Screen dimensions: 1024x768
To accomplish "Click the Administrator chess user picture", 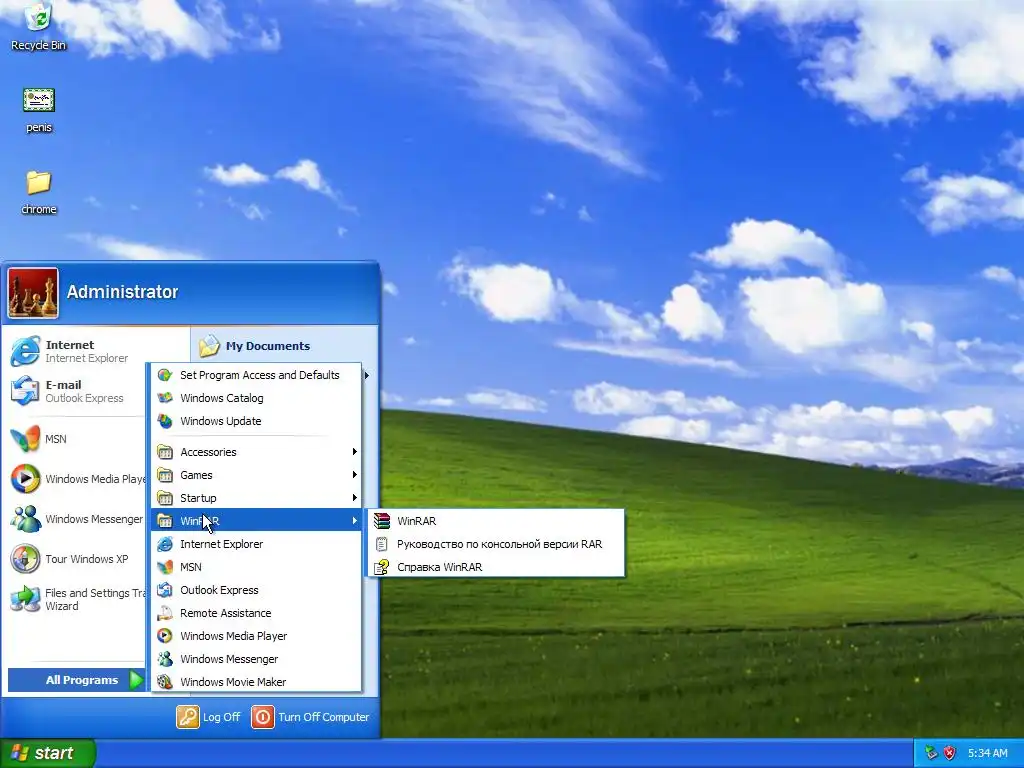I will (x=33, y=293).
